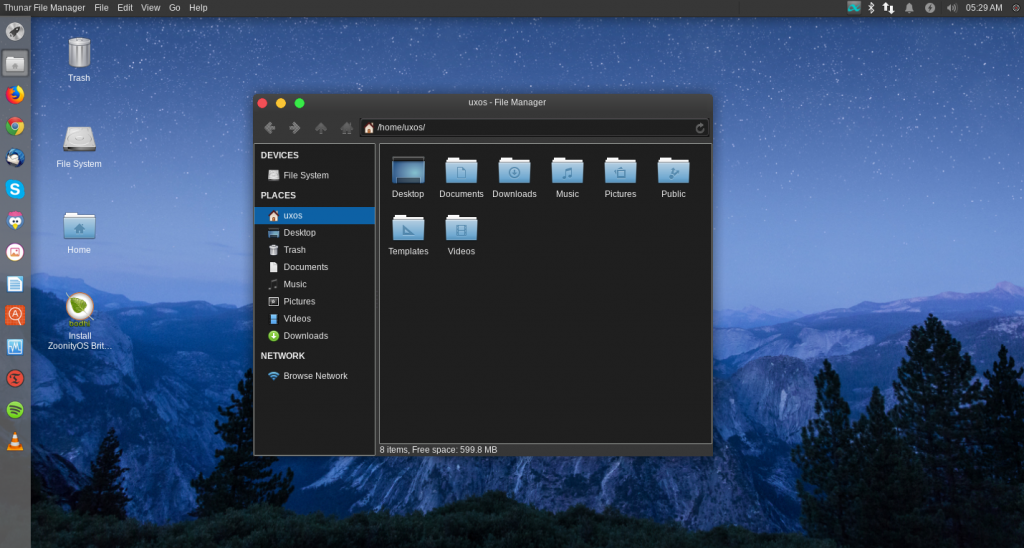This screenshot has height=548, width=1024.
Task: Select Browse Network in the sidebar
Action: [315, 376]
